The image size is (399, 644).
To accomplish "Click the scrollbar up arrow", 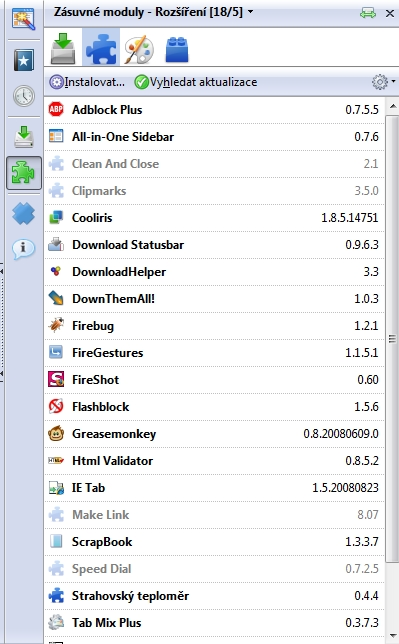I will click(392, 106).
